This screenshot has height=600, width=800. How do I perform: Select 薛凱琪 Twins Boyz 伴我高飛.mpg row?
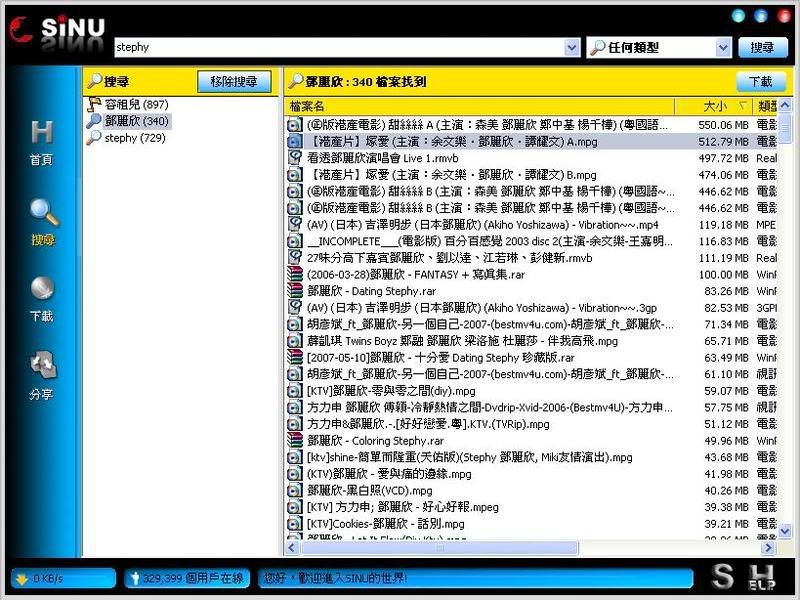pyautogui.click(x=531, y=341)
